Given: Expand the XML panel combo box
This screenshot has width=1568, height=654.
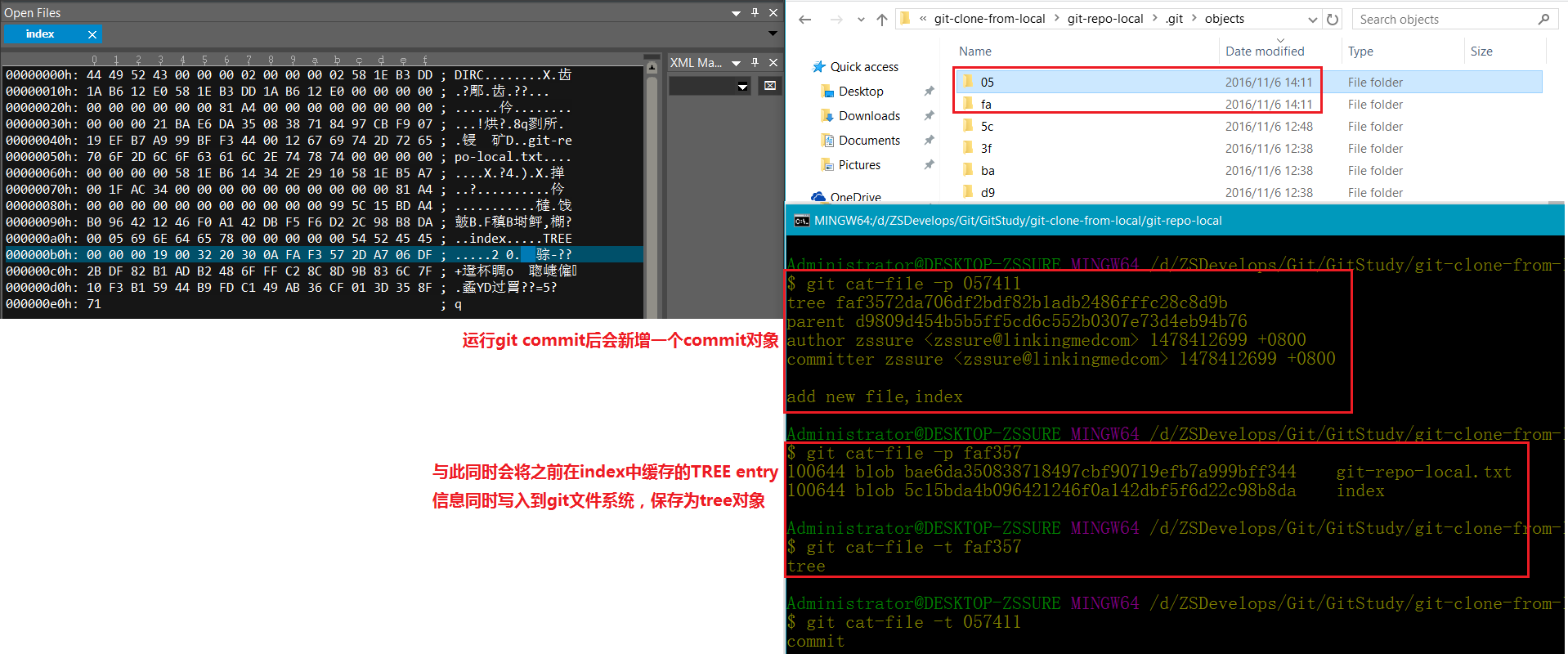Looking at the screenshot, I should pyautogui.click(x=742, y=86).
